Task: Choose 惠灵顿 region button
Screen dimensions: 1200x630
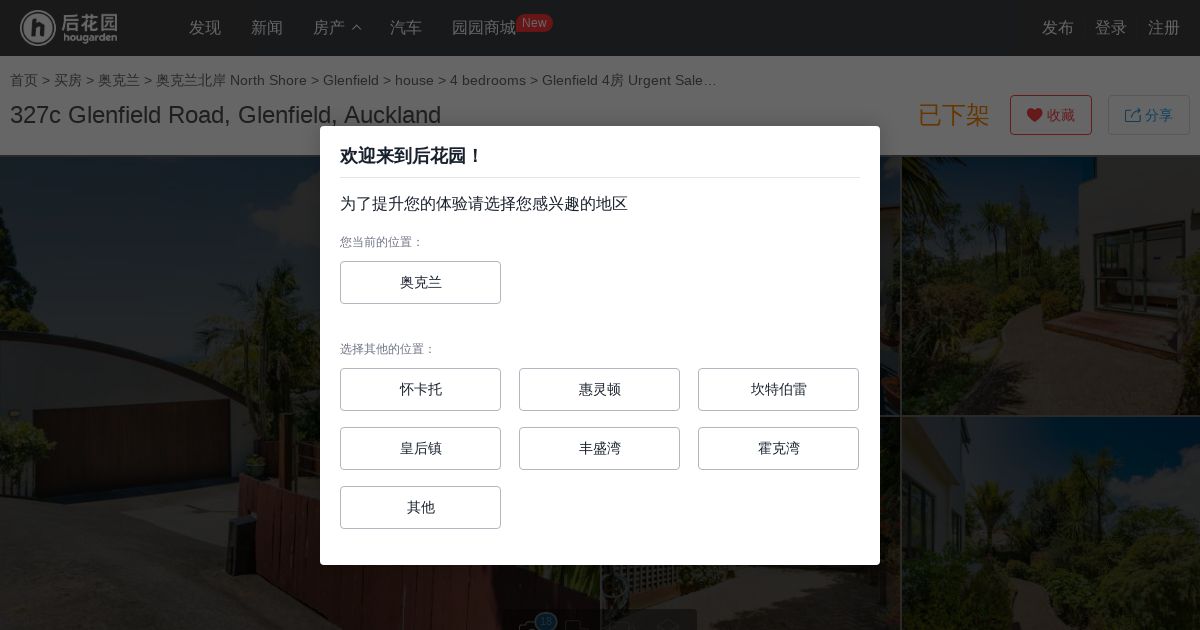Action: pyautogui.click(x=599, y=389)
